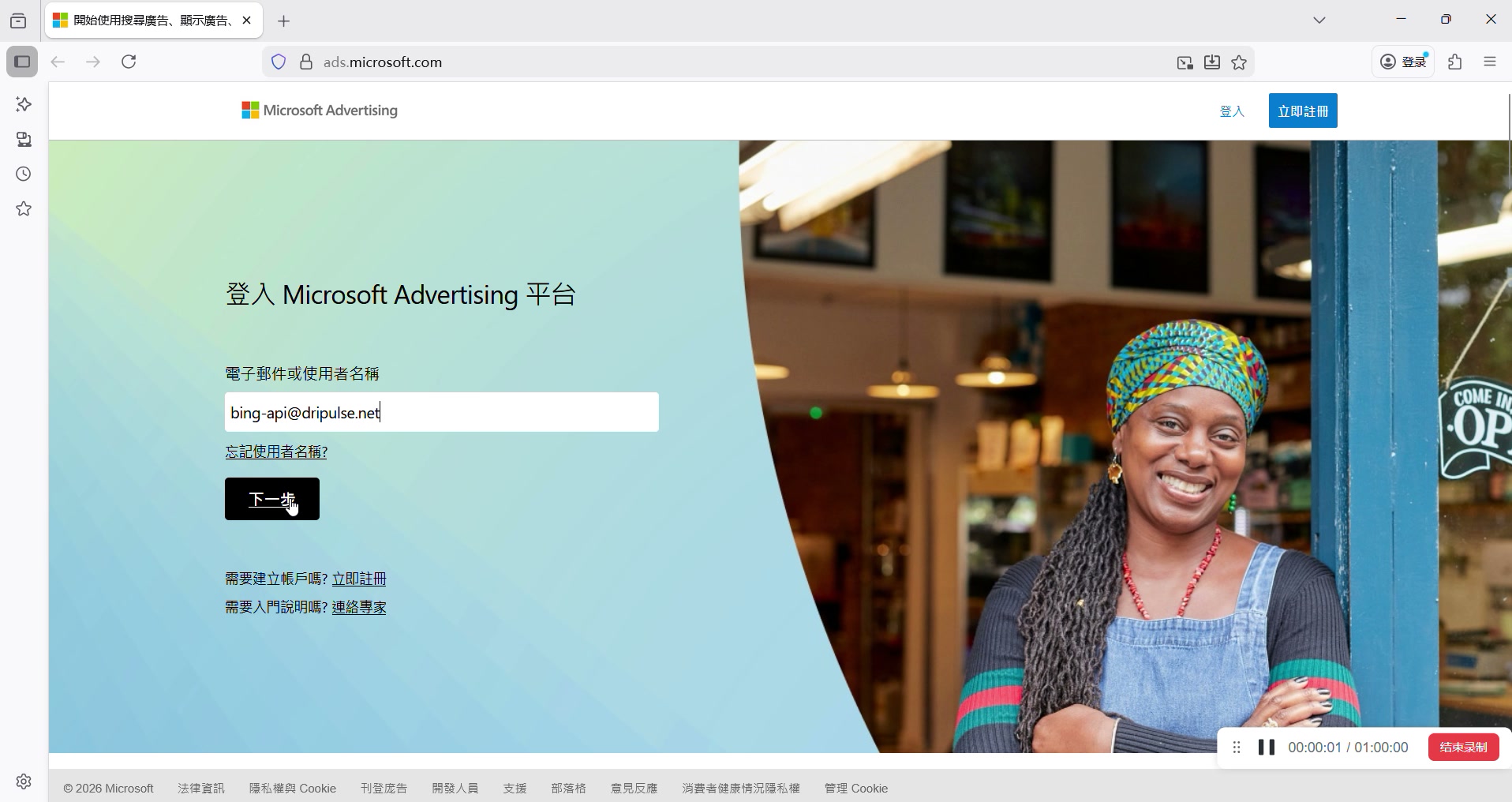Image resolution: width=1512 pixels, height=802 pixels.
Task: Reload the current page
Action: (x=129, y=62)
